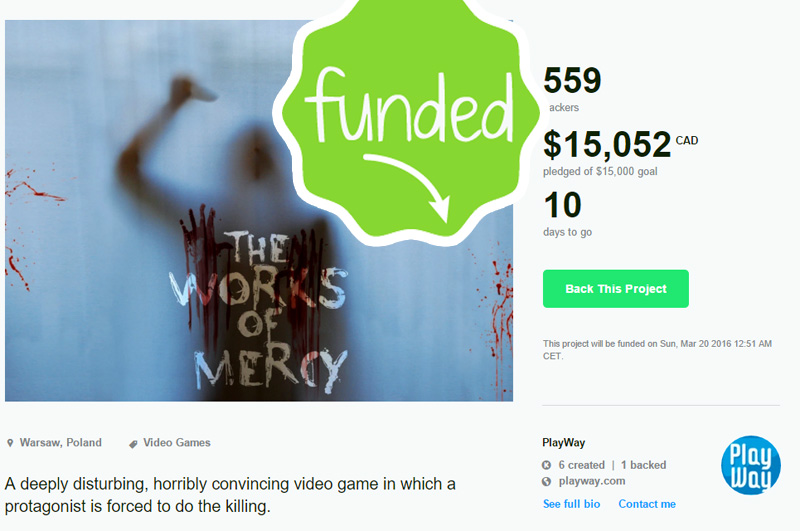Click the 559 backers count
Screen dimensions: 800x531
572,80
